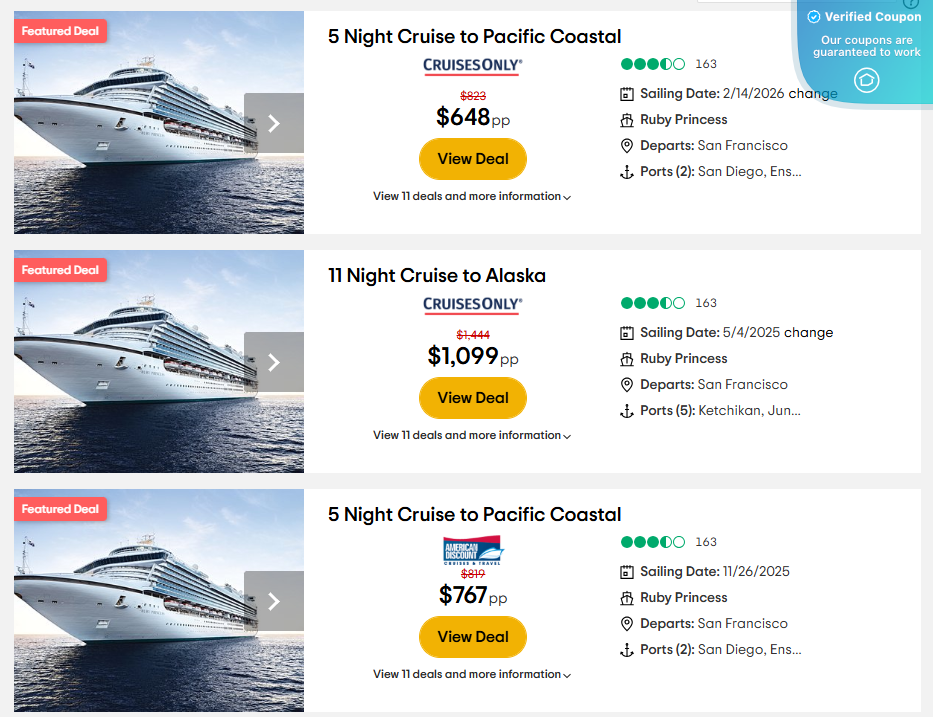Change sailing date 5/4/2025
This screenshot has height=717, width=933.
pos(808,333)
